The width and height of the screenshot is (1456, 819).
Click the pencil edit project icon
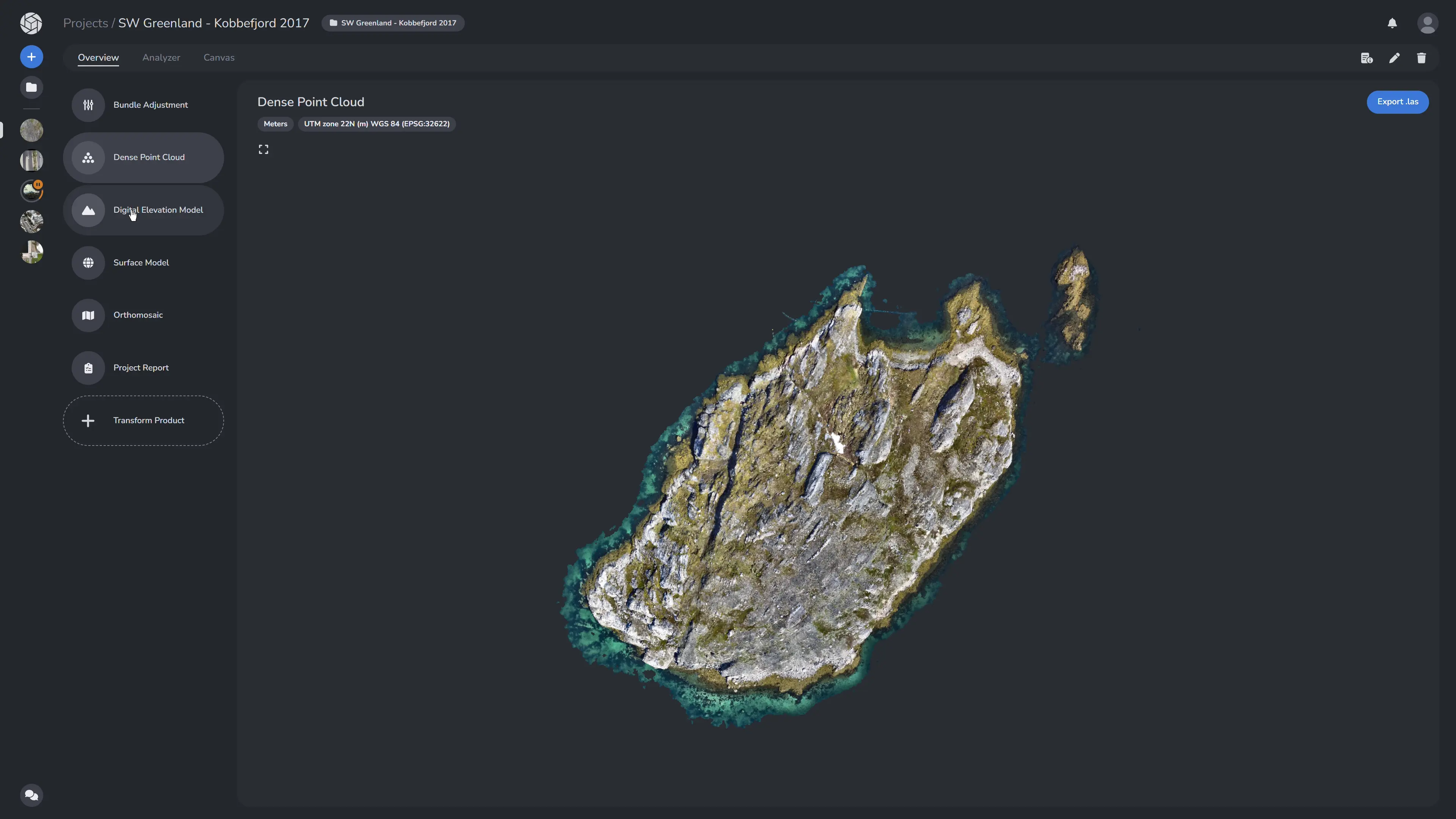(1395, 58)
